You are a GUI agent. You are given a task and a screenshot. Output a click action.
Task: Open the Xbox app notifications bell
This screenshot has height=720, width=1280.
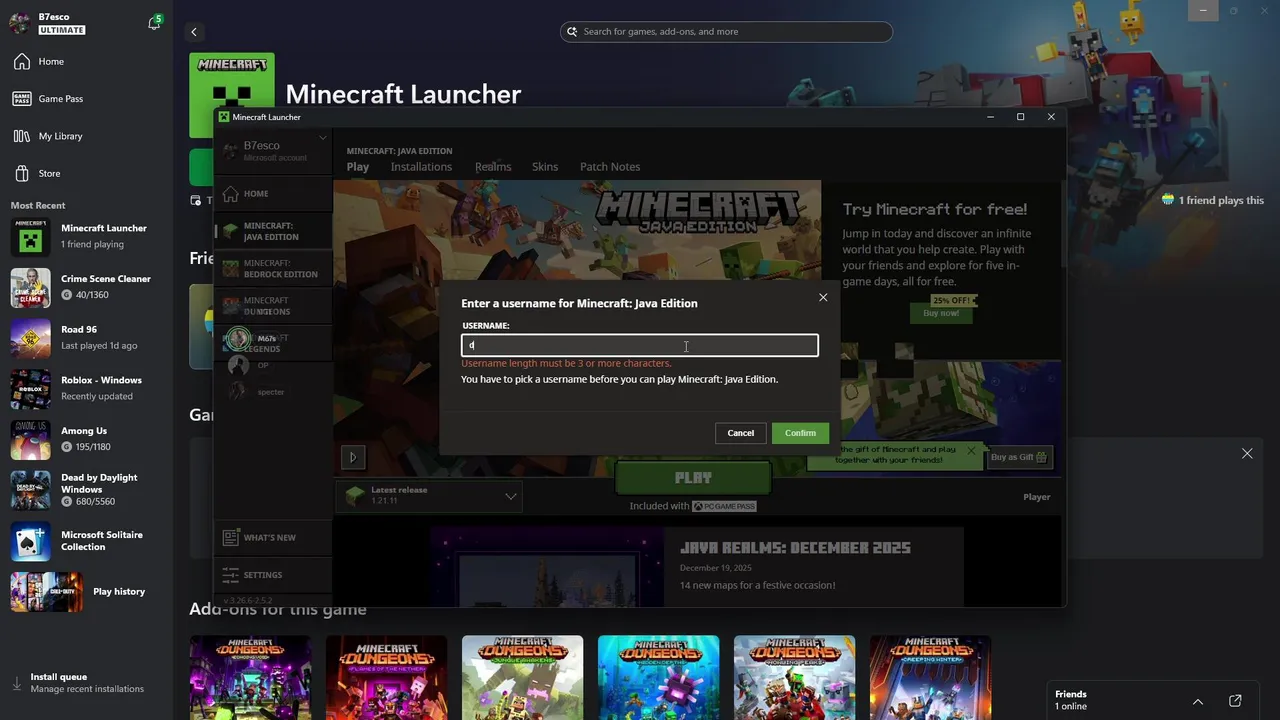(x=154, y=23)
